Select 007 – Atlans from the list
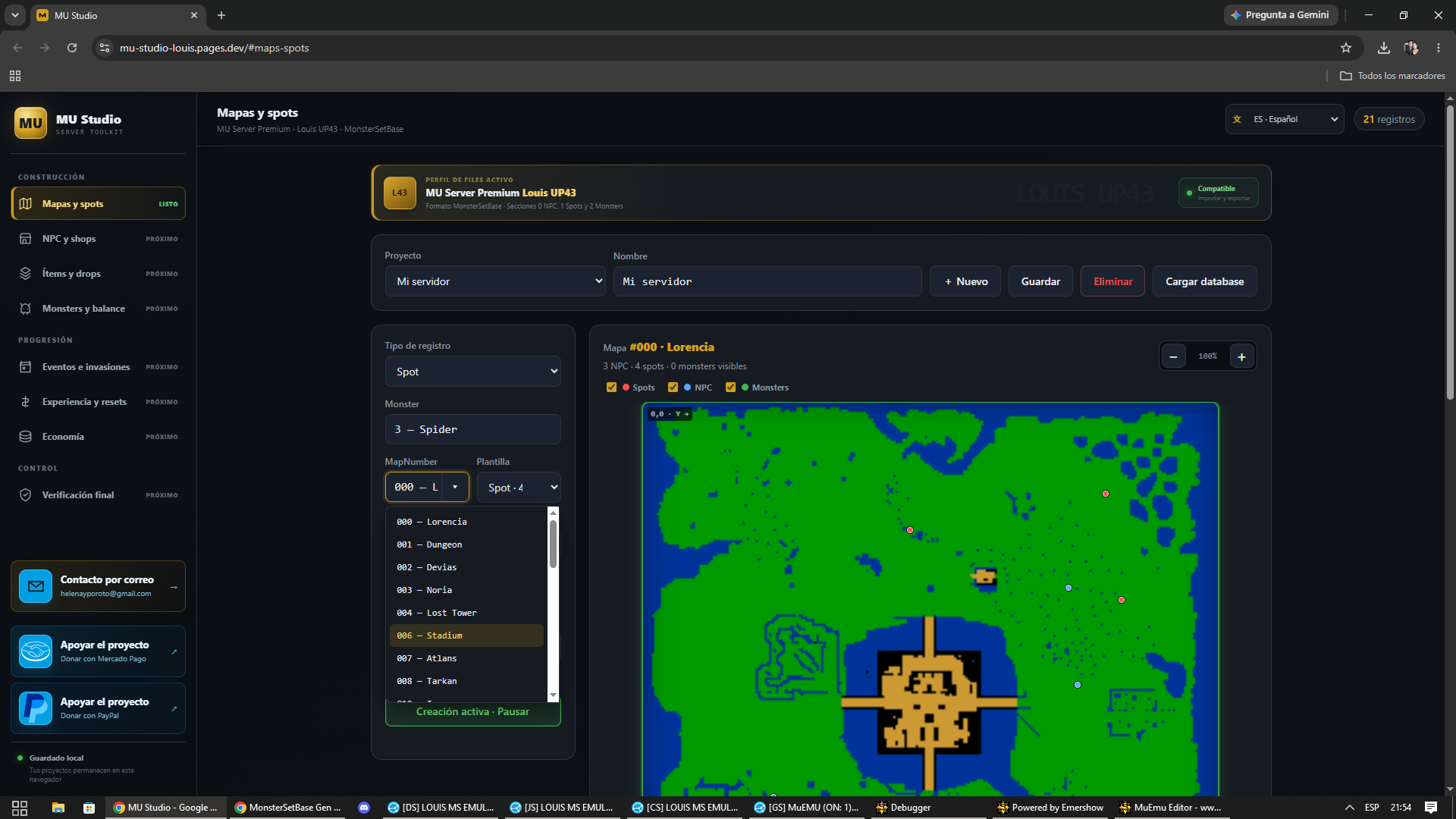Viewport: 1456px width, 819px height. pyautogui.click(x=466, y=658)
